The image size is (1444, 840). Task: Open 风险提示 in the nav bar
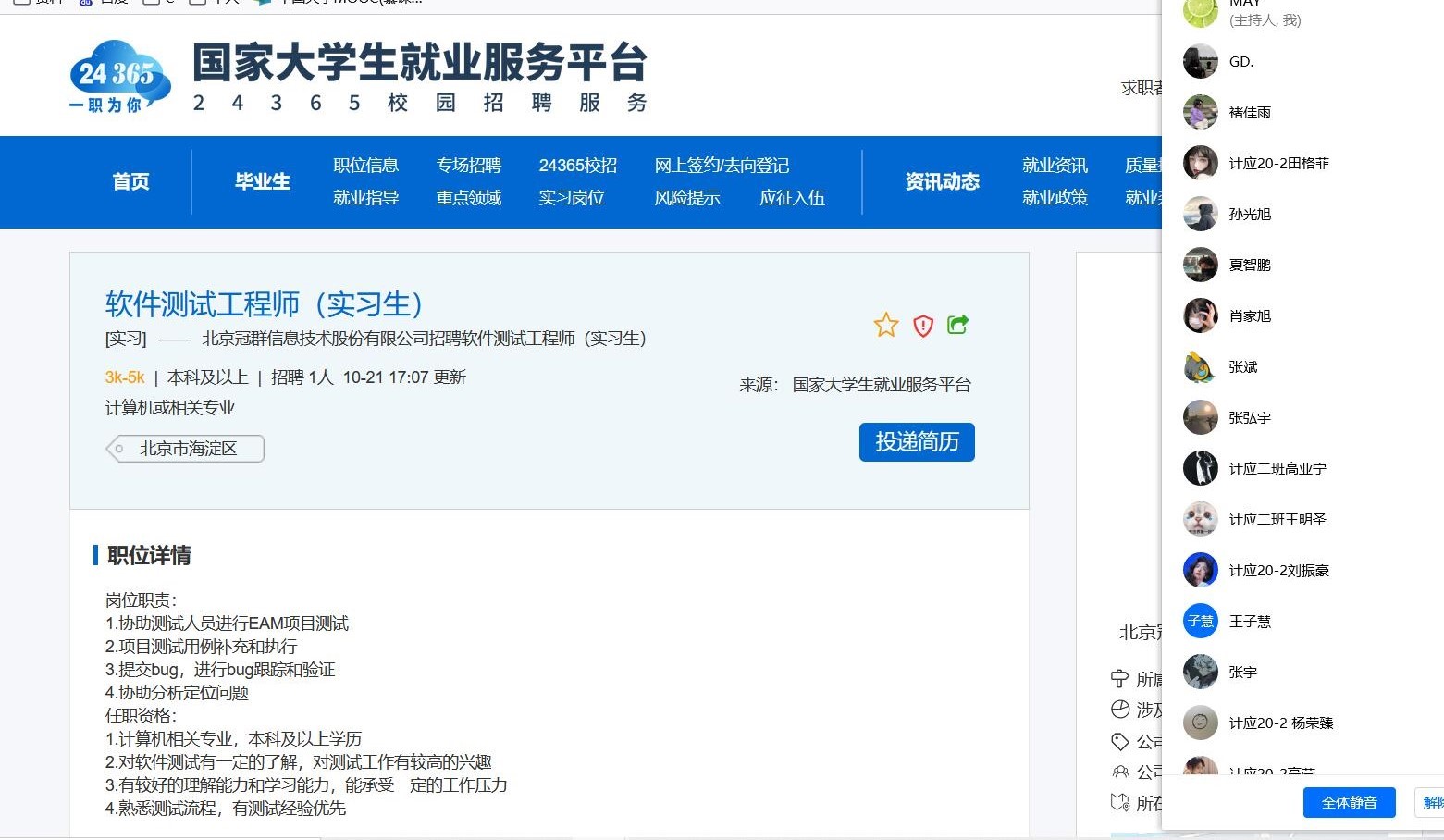[x=687, y=198]
